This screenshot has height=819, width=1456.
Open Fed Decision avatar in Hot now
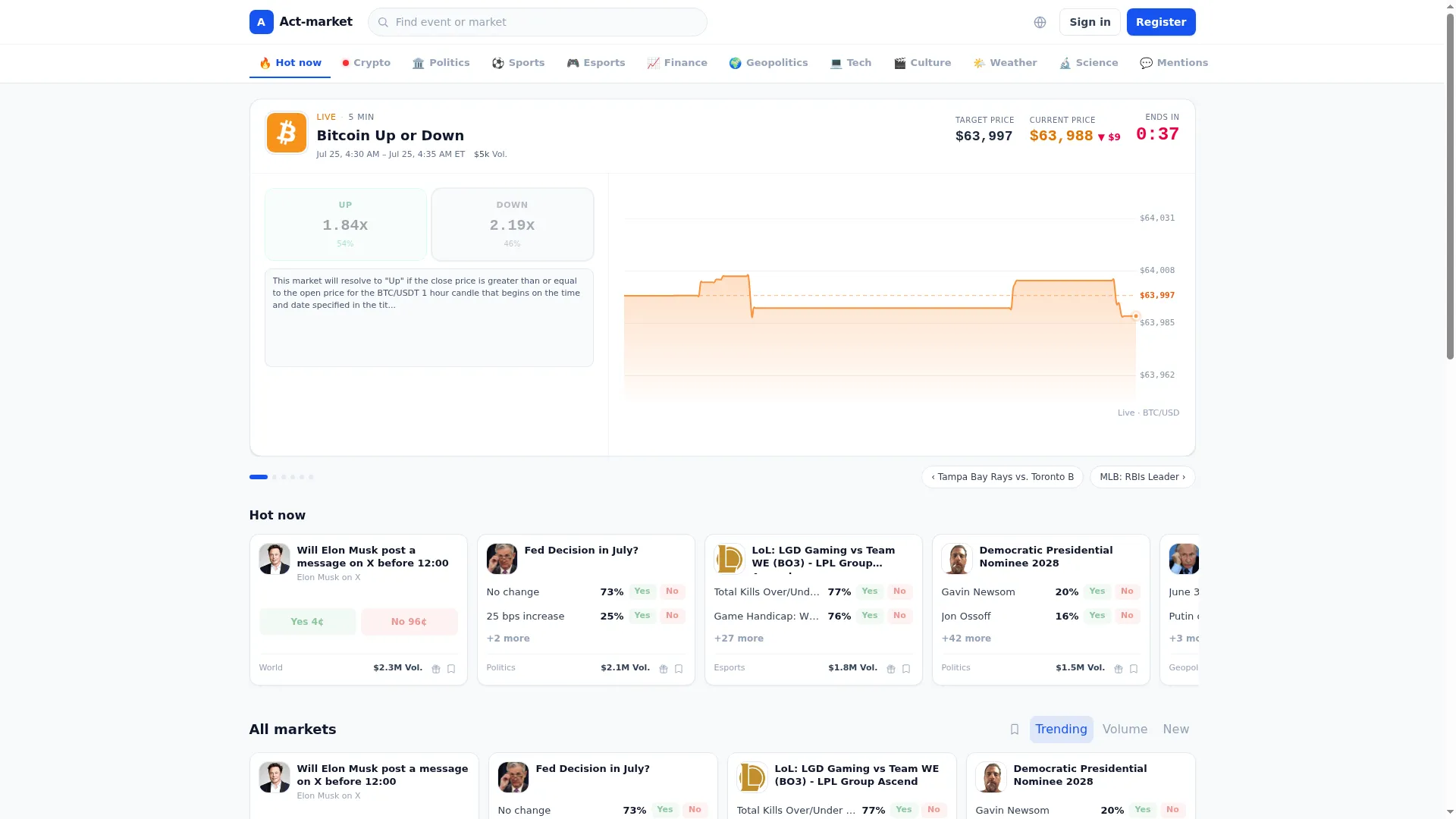pyautogui.click(x=501, y=559)
